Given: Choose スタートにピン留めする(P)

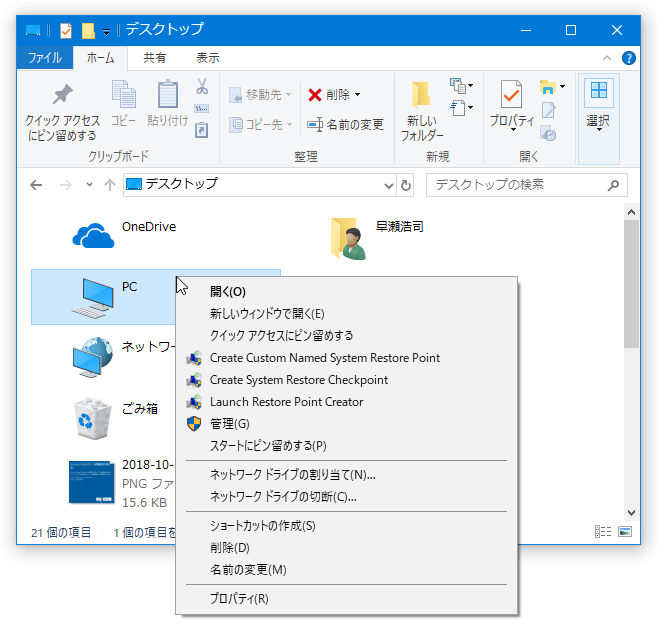Looking at the screenshot, I should (346, 446).
